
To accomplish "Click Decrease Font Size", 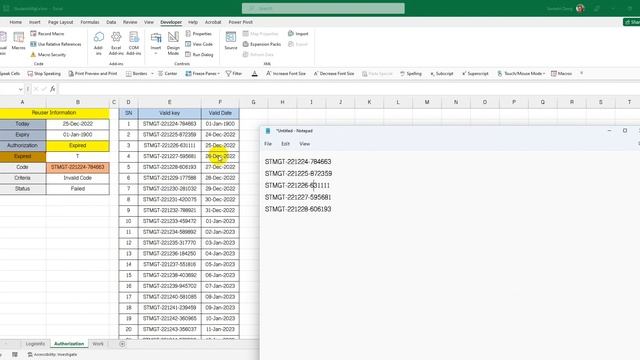I will point(334,73).
